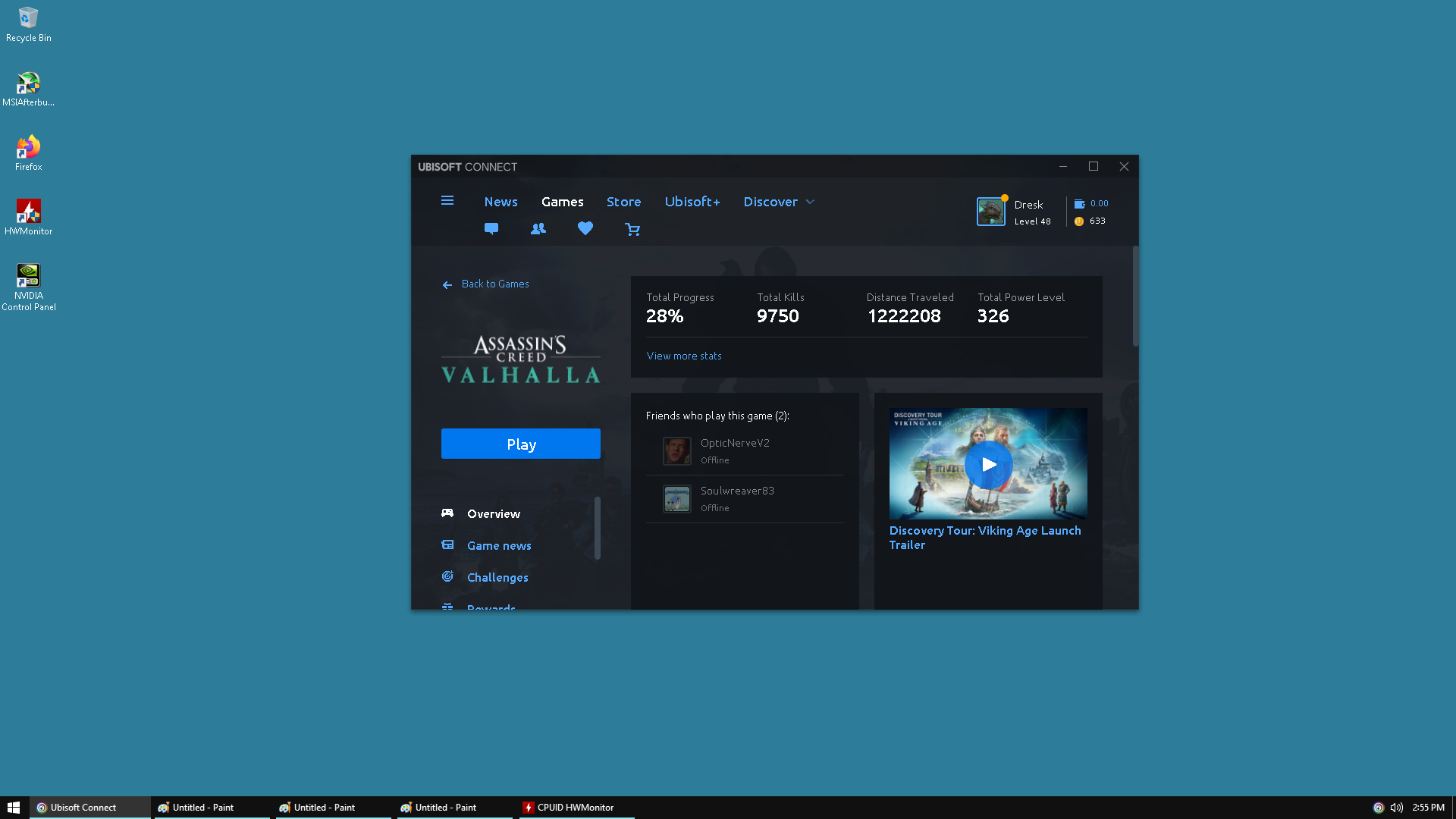Viewport: 1456px width, 819px height.
Task: Open the shopping cart icon
Action: (x=632, y=229)
